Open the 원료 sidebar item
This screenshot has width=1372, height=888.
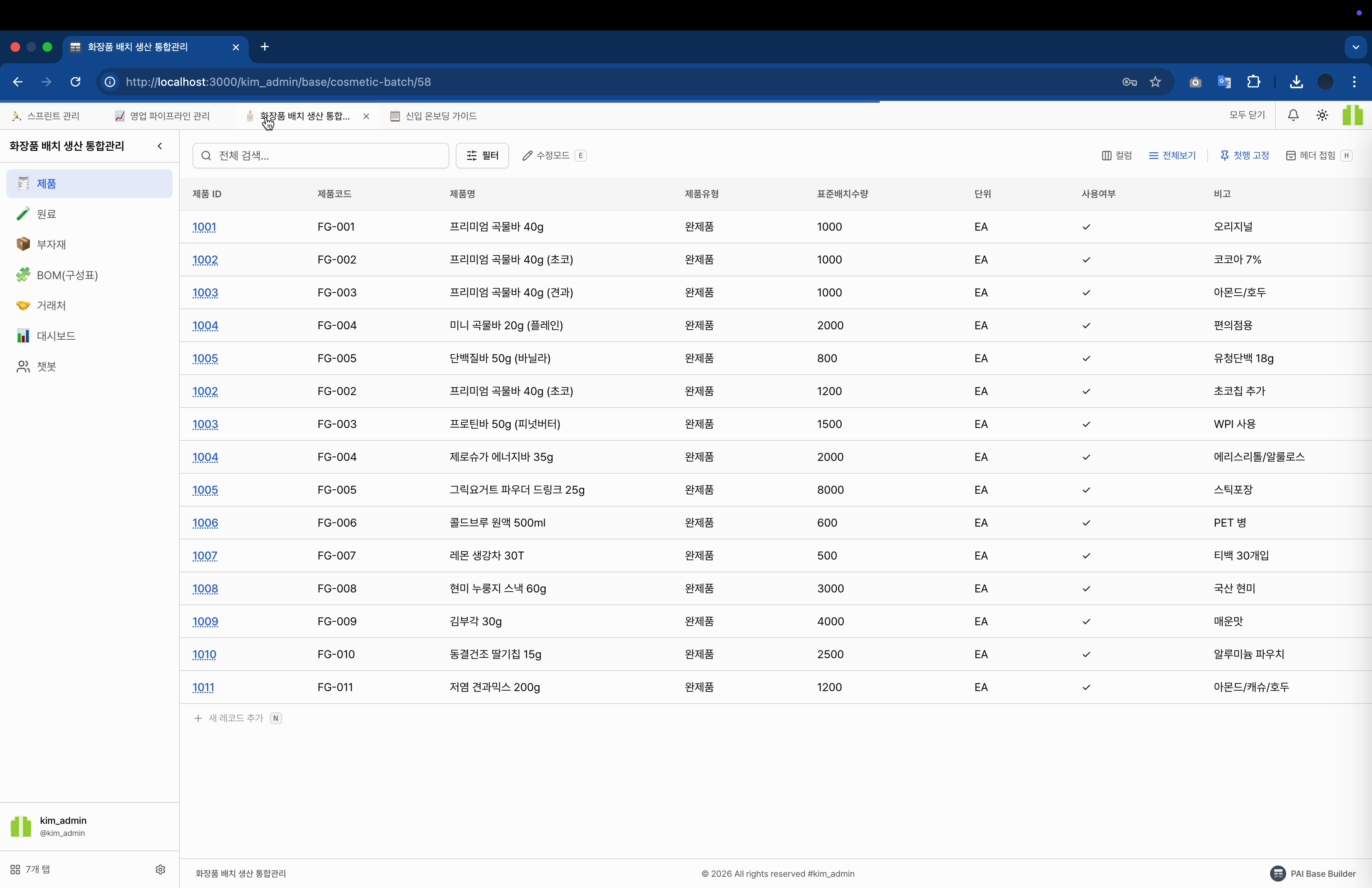coord(46,214)
